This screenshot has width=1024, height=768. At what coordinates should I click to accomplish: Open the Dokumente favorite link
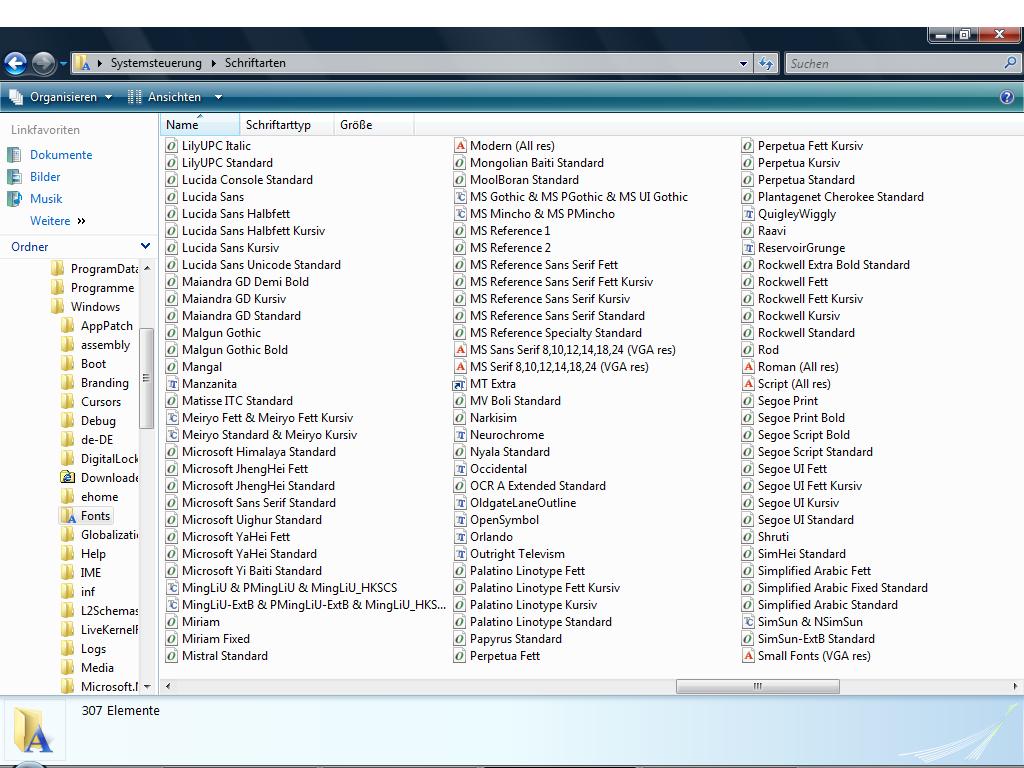pos(61,155)
